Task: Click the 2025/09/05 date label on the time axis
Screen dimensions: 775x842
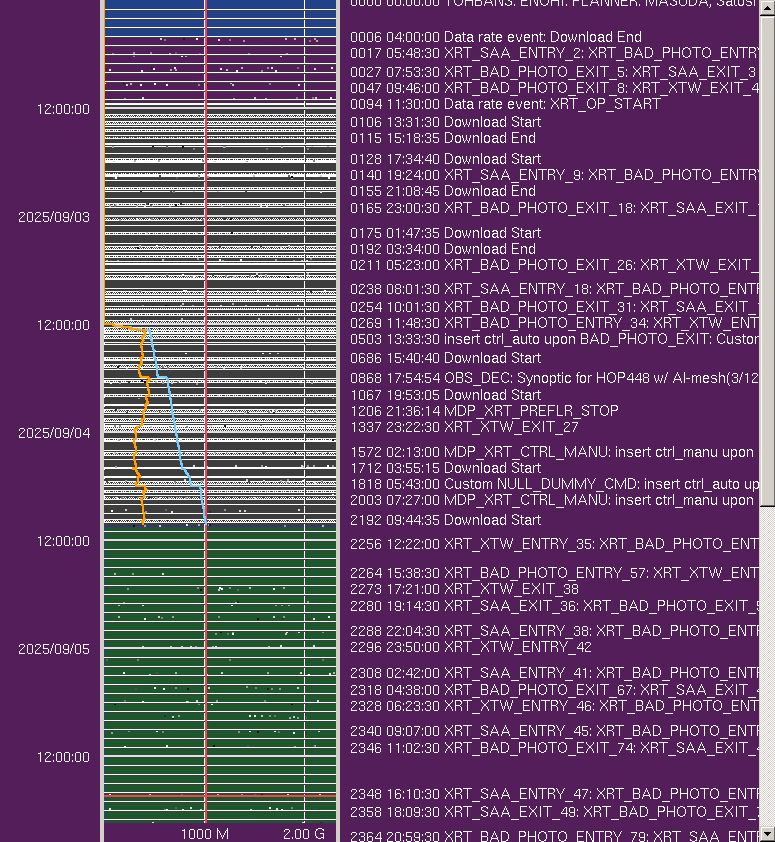Action: (x=54, y=648)
